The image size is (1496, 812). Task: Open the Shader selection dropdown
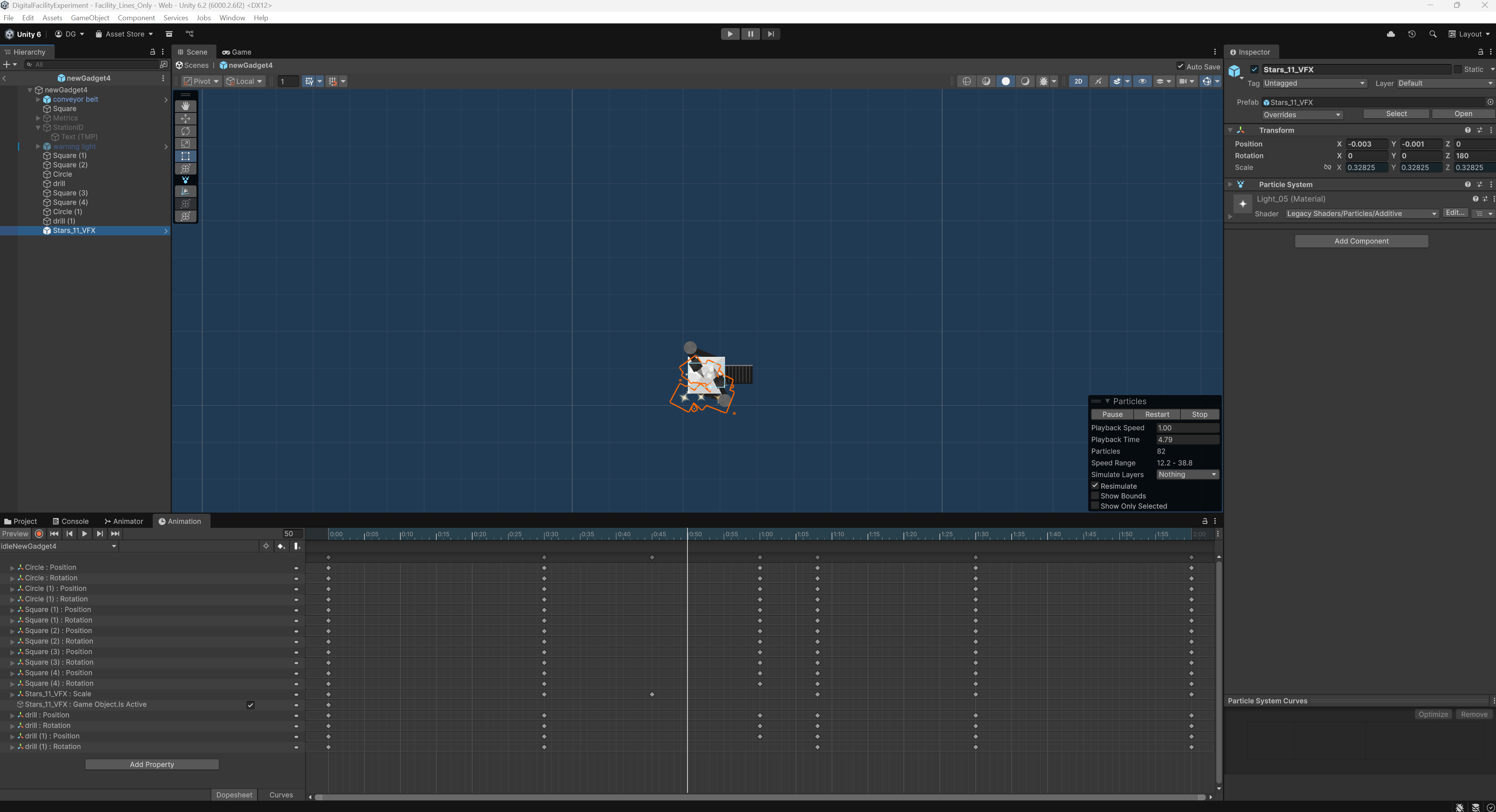pos(1361,214)
